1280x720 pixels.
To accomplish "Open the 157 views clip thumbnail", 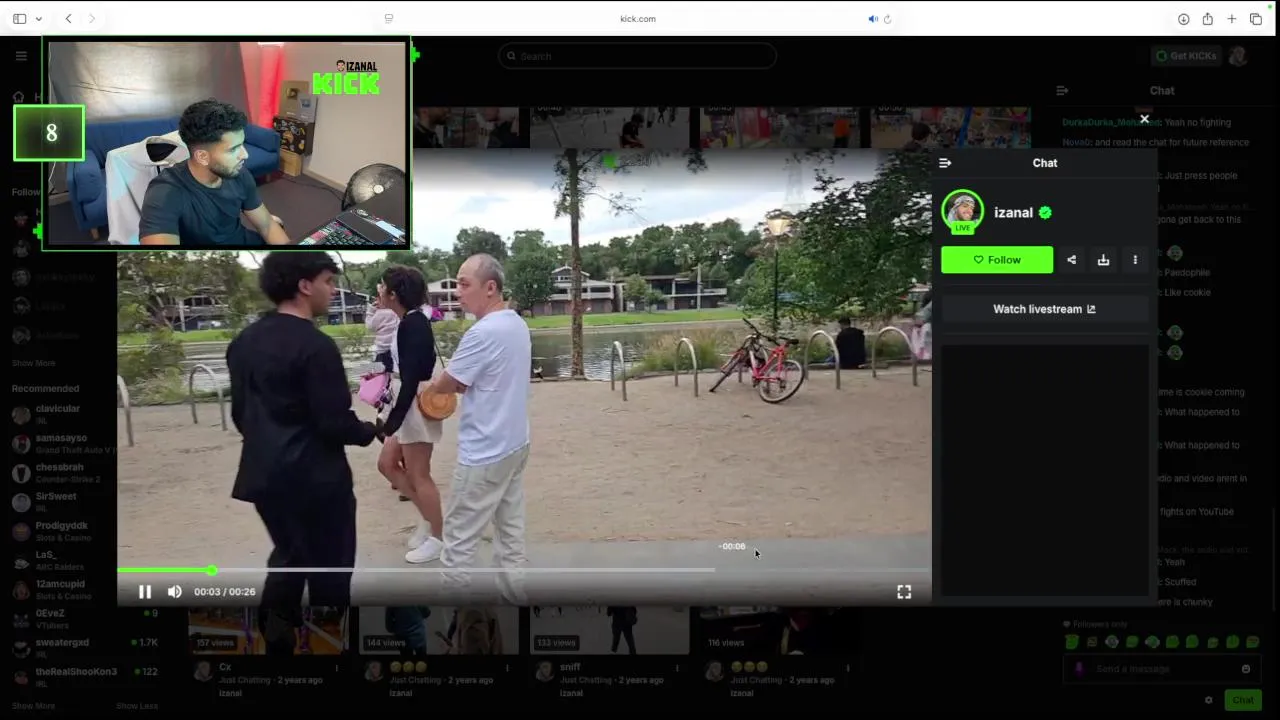I will 269,628.
